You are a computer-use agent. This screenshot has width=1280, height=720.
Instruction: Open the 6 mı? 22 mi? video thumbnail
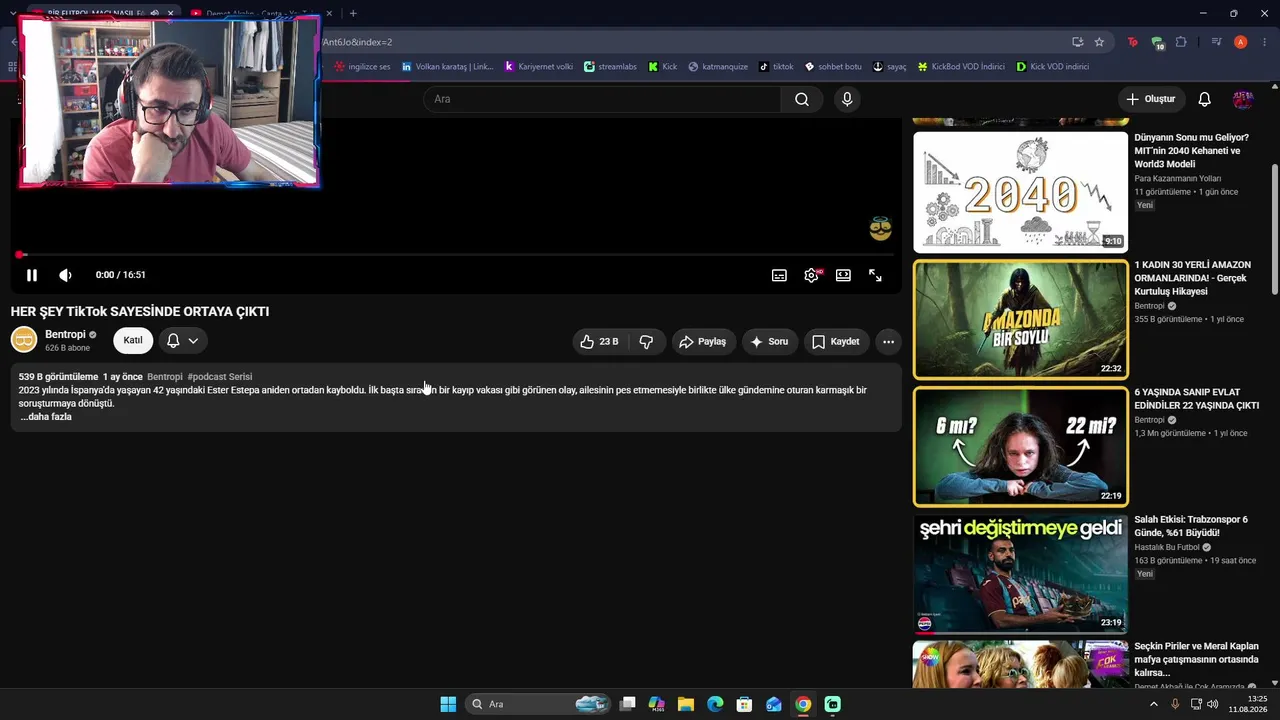pos(1020,446)
